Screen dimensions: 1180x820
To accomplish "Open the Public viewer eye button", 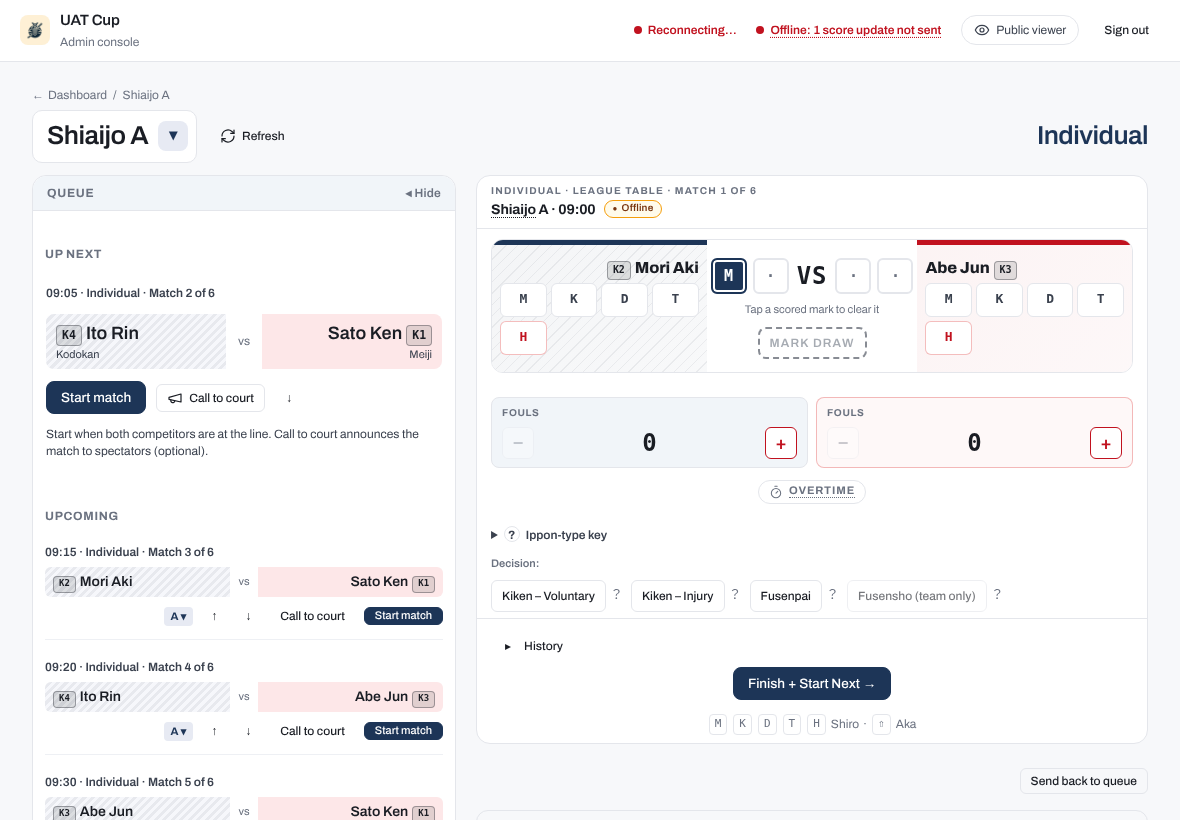I will point(1020,30).
